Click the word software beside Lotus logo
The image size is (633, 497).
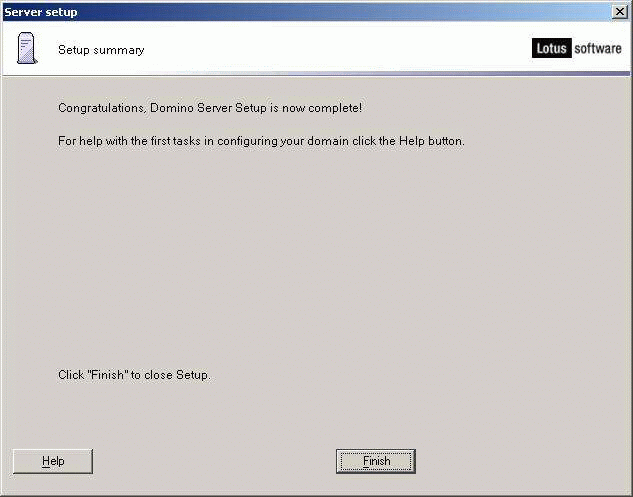[598, 48]
